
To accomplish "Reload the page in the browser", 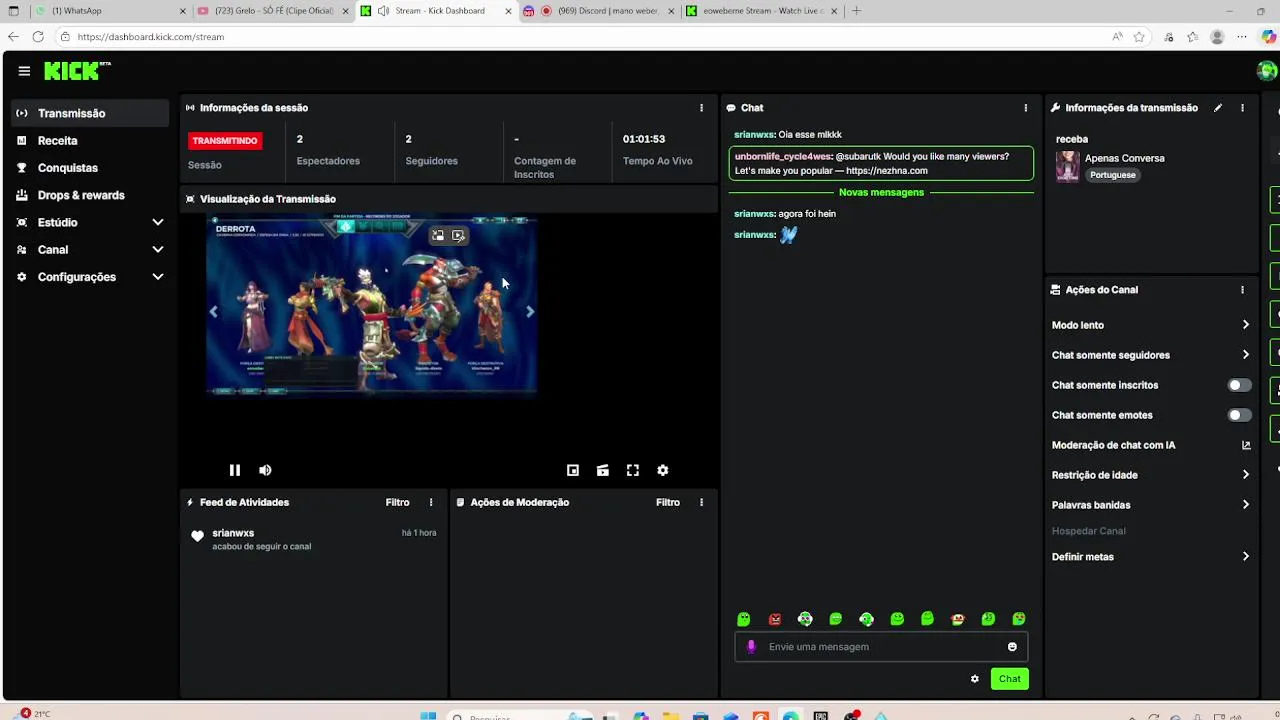I will point(38,37).
